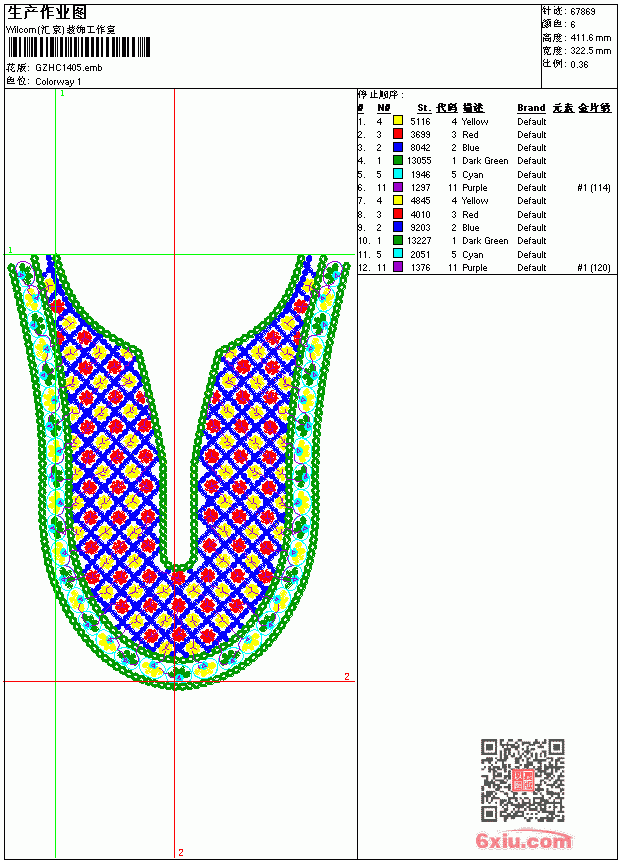Screen dimensions: 620x860
Task: Select the sequin entry #1 (114)
Action: pos(594,188)
